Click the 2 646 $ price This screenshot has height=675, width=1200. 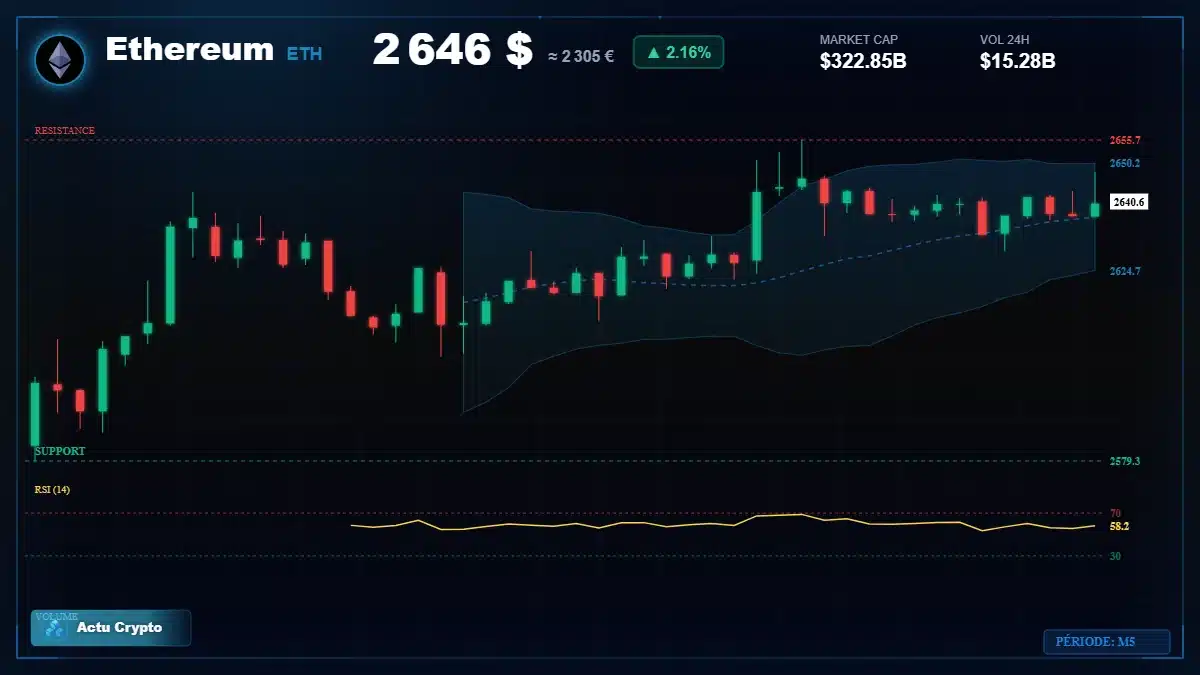[x=452, y=50]
